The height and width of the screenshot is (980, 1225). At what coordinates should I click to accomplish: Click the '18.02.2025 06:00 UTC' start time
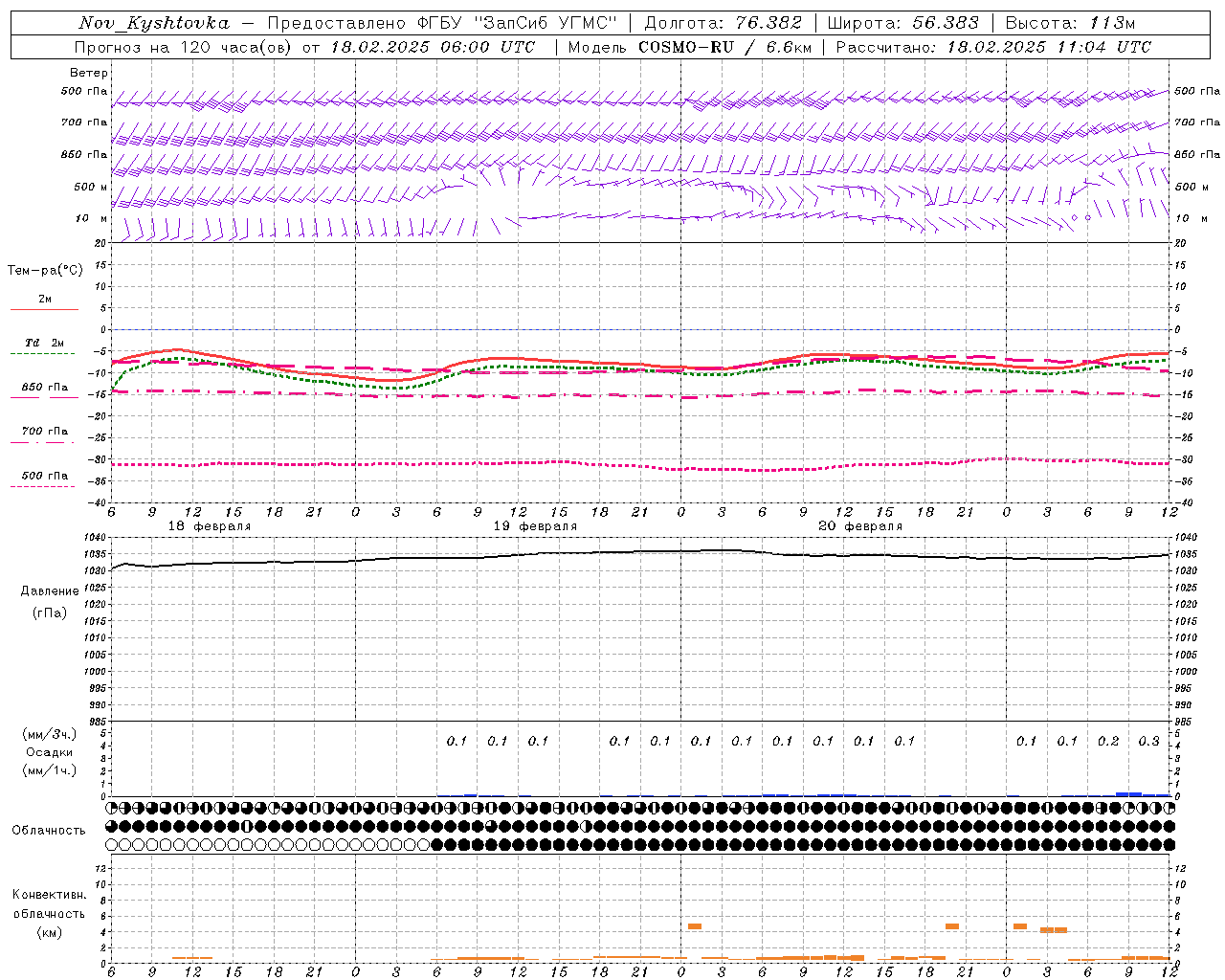click(x=433, y=47)
